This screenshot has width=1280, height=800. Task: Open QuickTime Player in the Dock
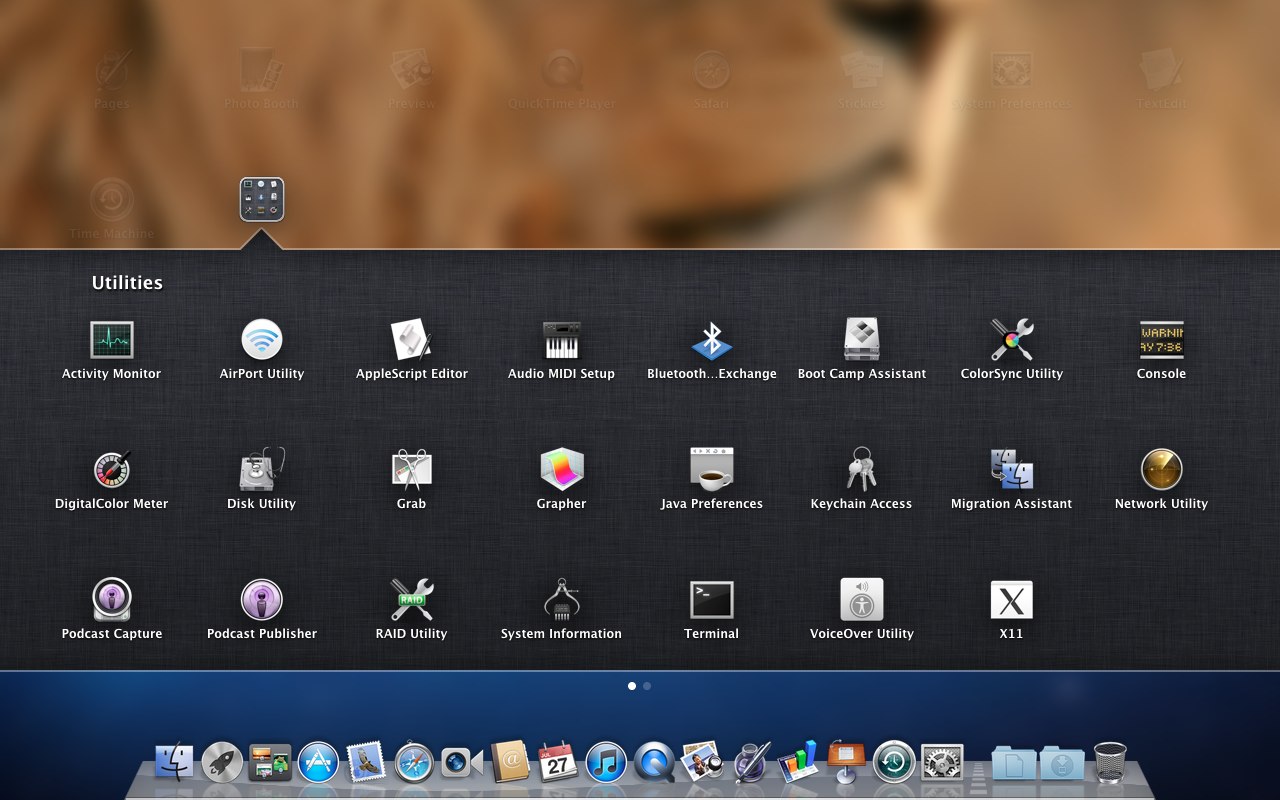[654, 763]
